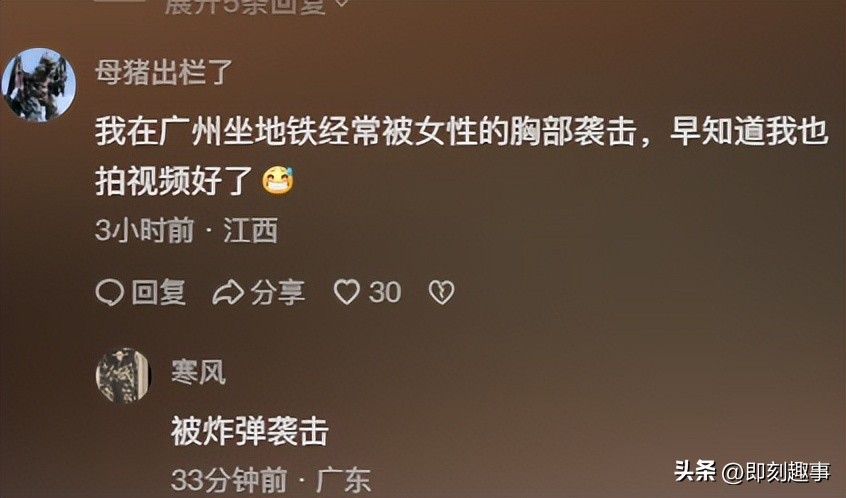Click the reply speech bubble icon
846x498 pixels.
point(110,294)
